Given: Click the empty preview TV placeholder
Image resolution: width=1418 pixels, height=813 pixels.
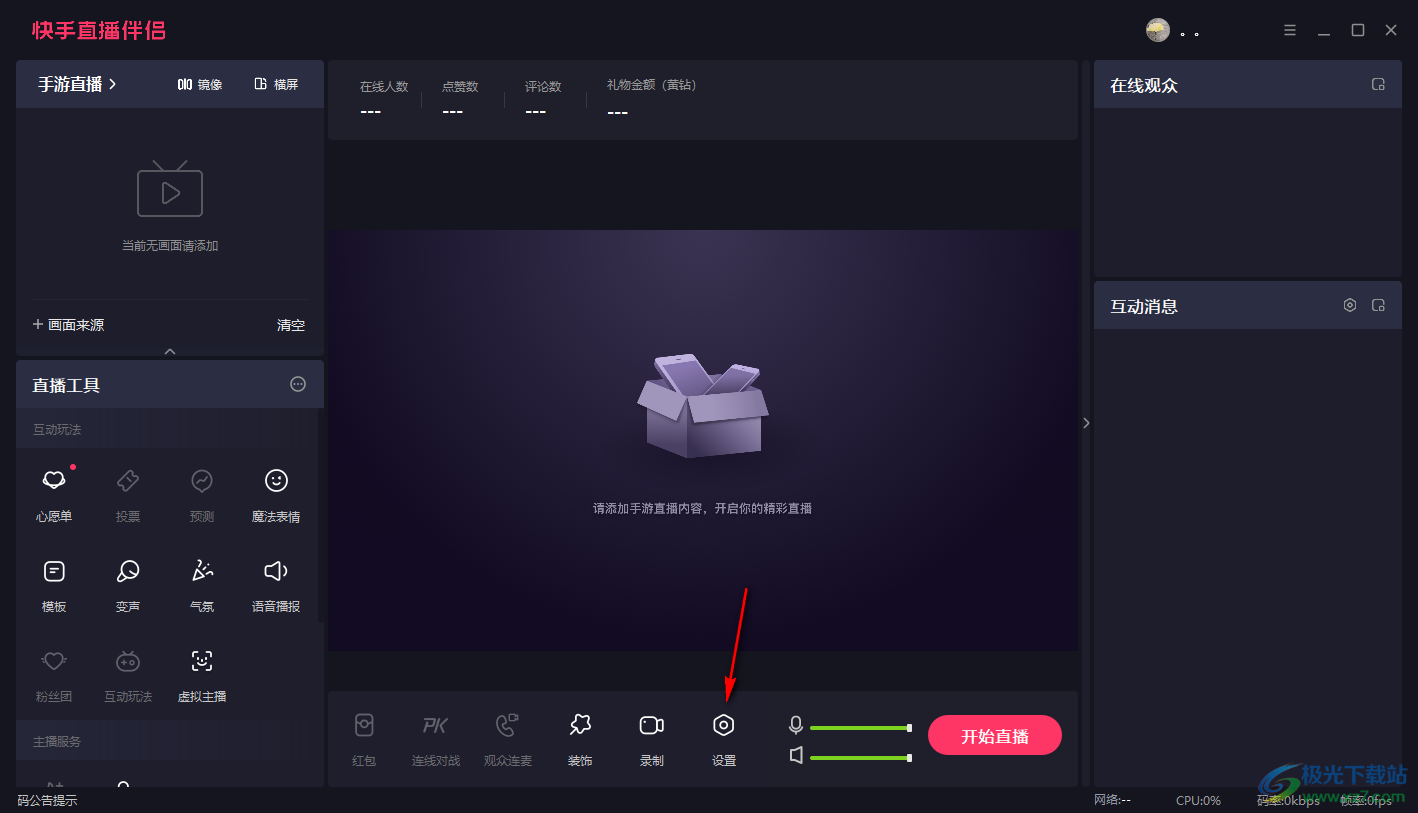Looking at the screenshot, I should (170, 189).
